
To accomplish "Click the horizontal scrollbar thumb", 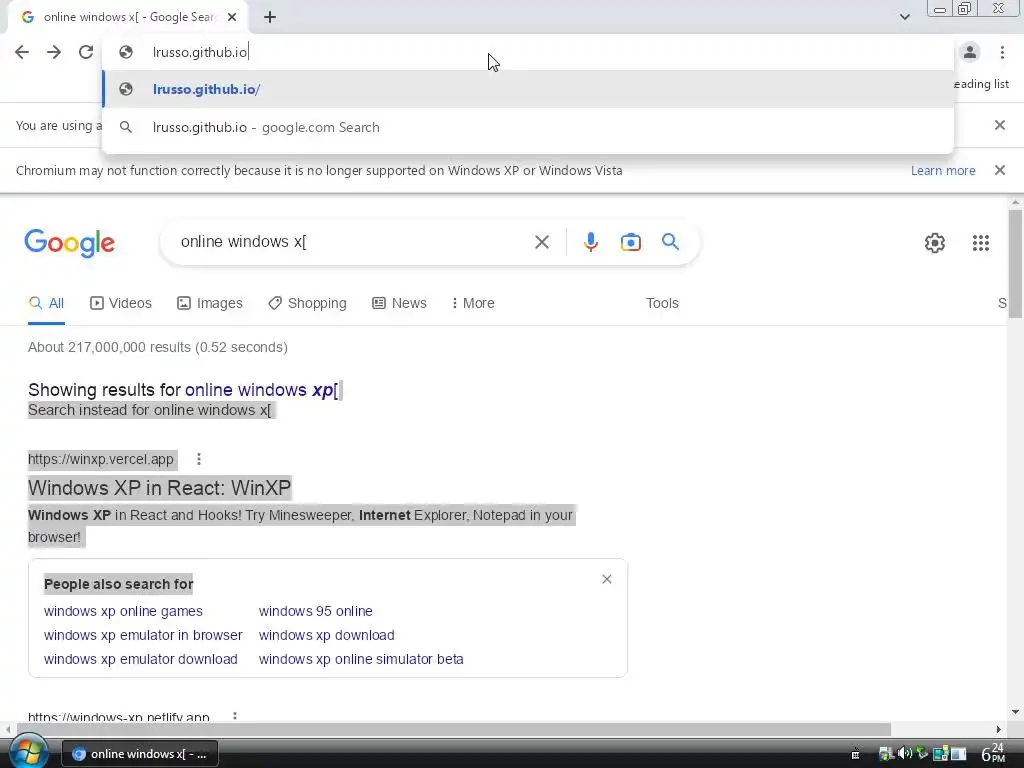I will 454,729.
